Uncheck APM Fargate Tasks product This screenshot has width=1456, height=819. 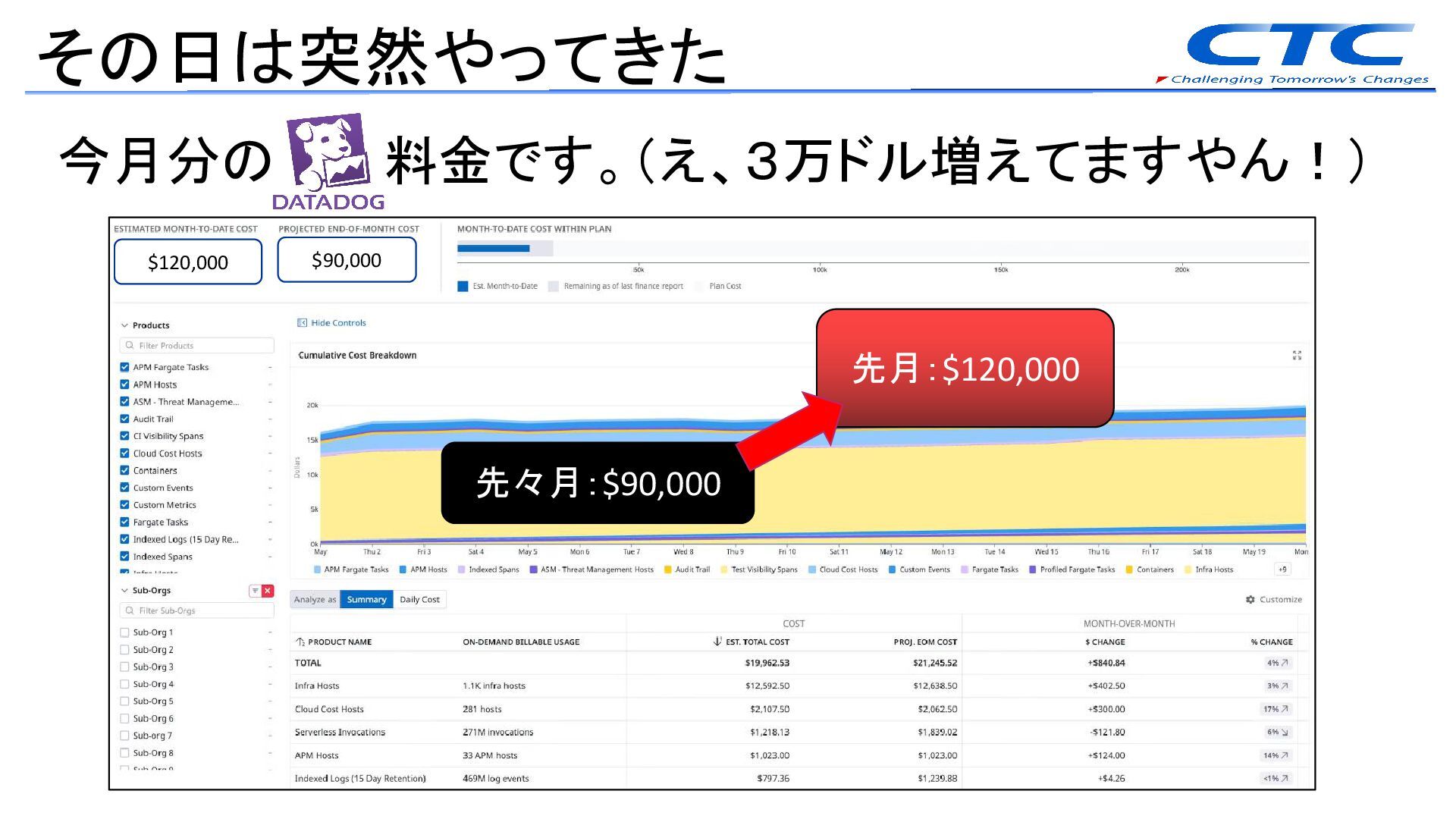(125, 367)
